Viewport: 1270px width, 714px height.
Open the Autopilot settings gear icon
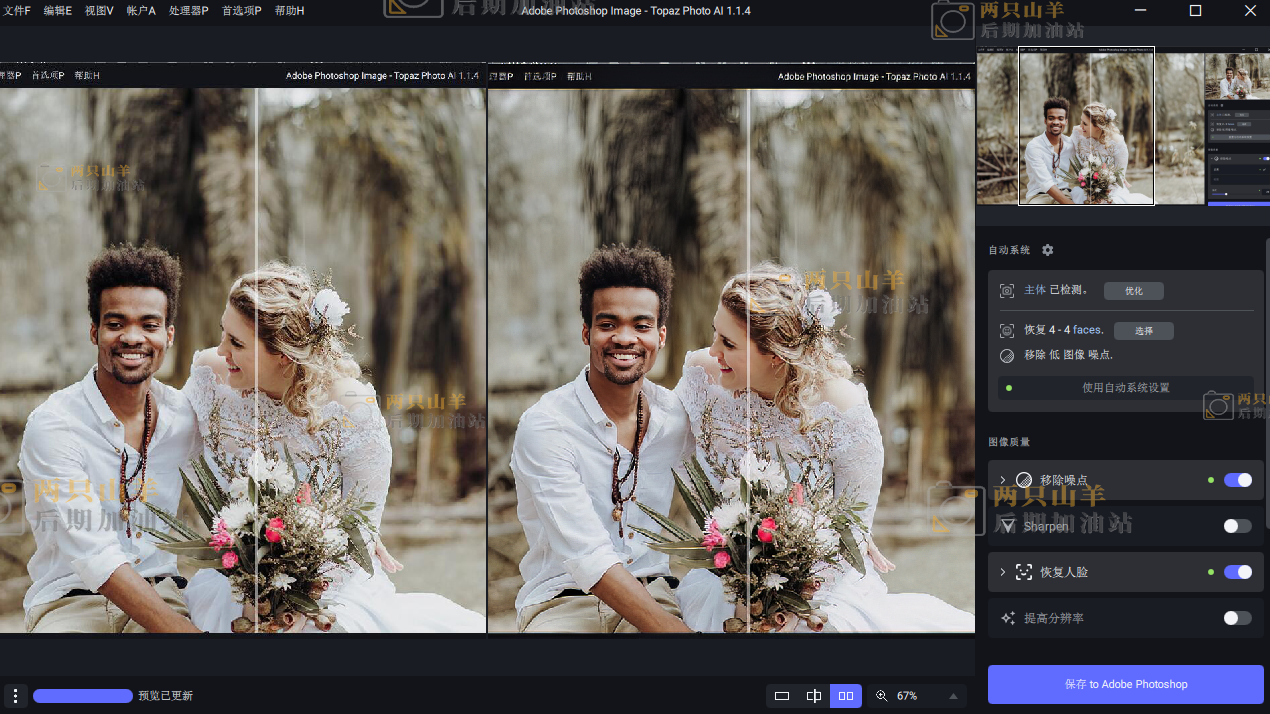click(1047, 250)
